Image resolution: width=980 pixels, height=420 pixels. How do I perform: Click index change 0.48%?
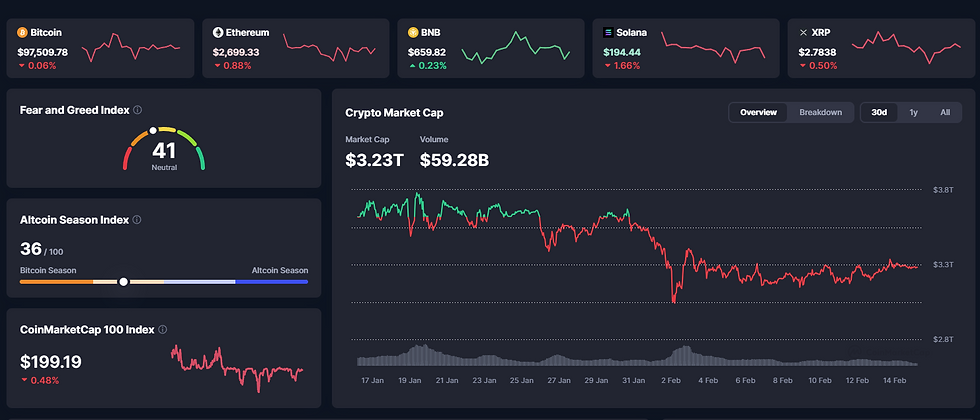[x=40, y=380]
